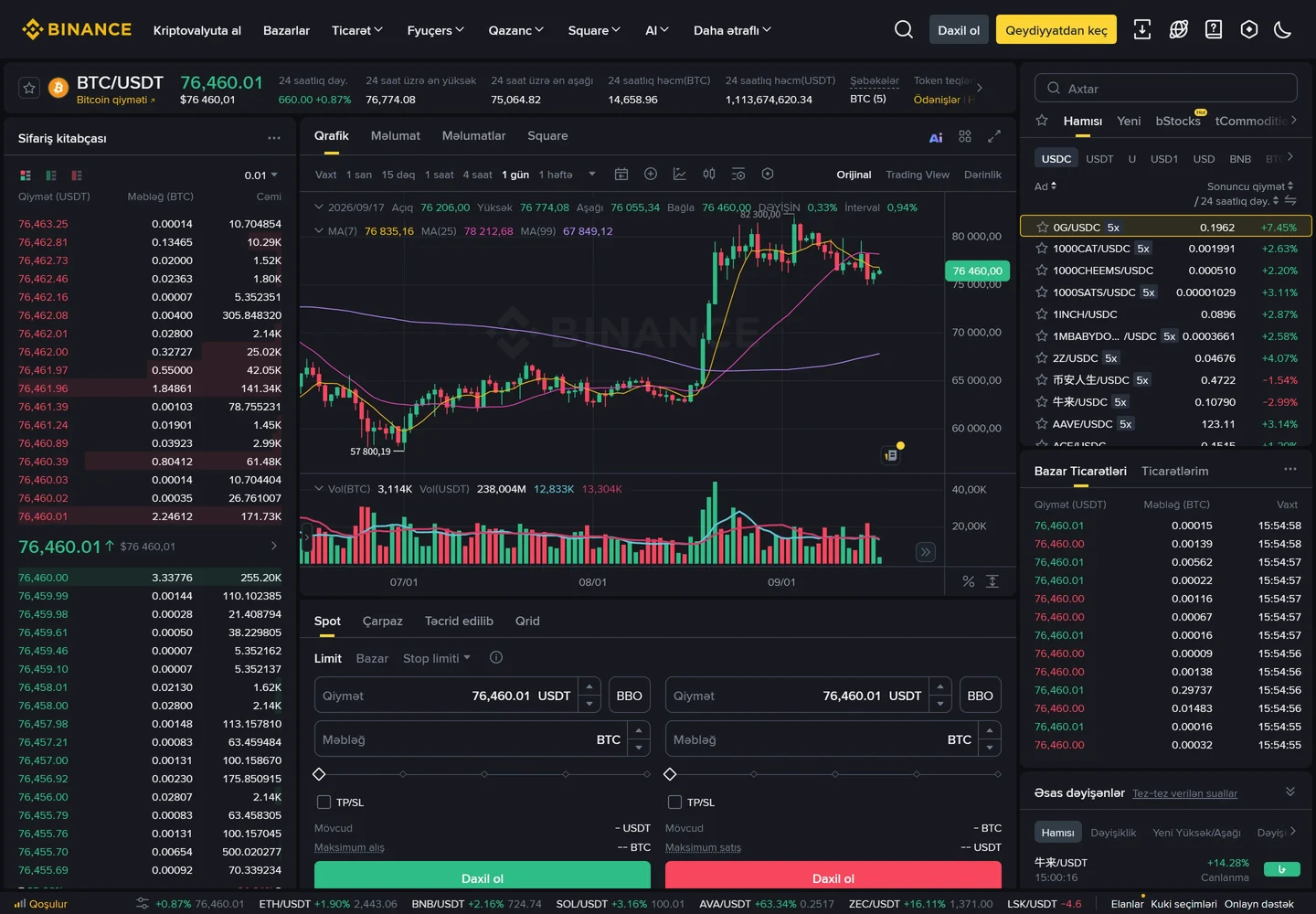The width and height of the screenshot is (1316, 914).
Task: Open the Tez-tez verilən suallar link
Action: pos(1185,793)
